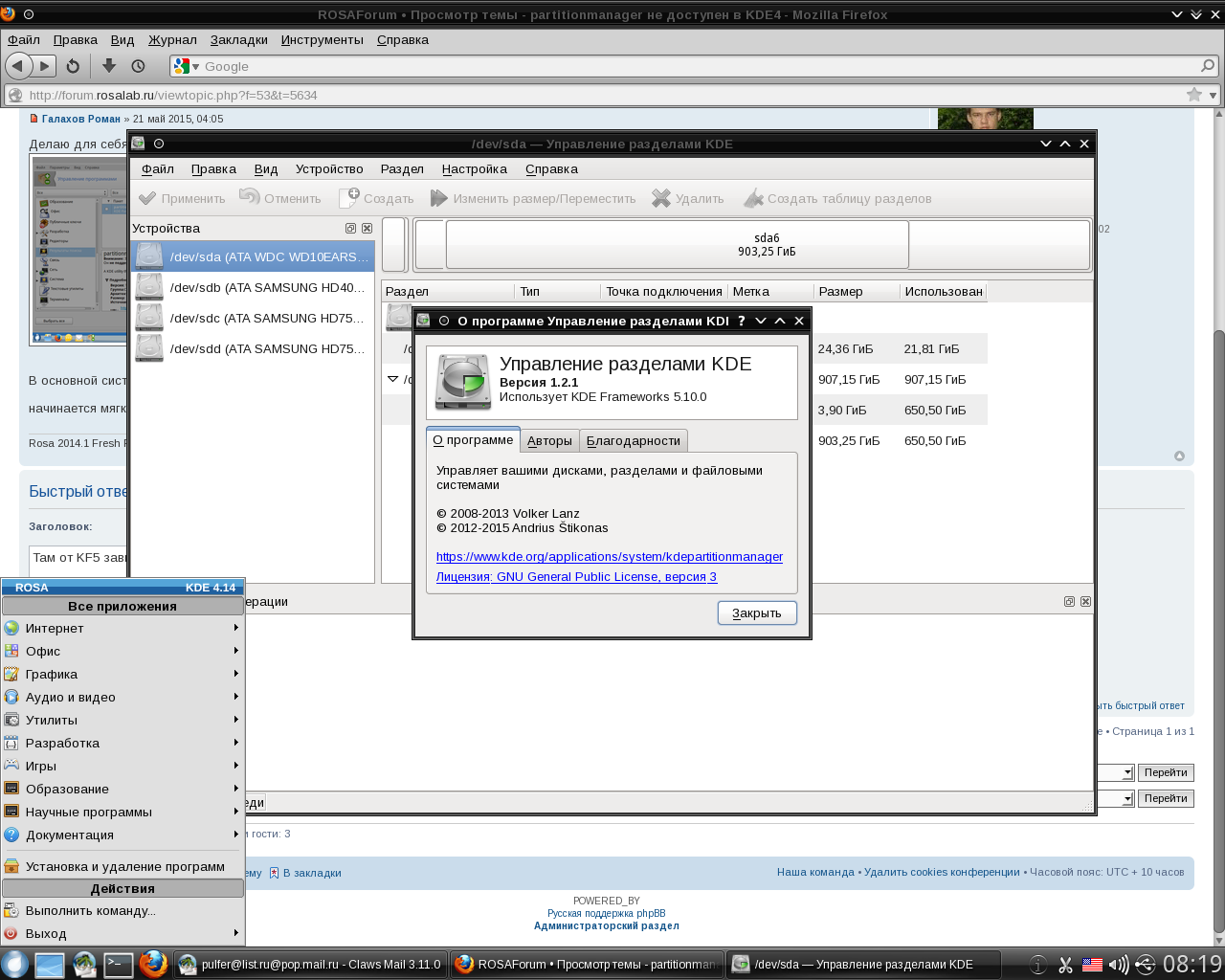Launch Firefox from the taskbar quick-launch icon
The height and width of the screenshot is (980, 1225).
(153, 964)
